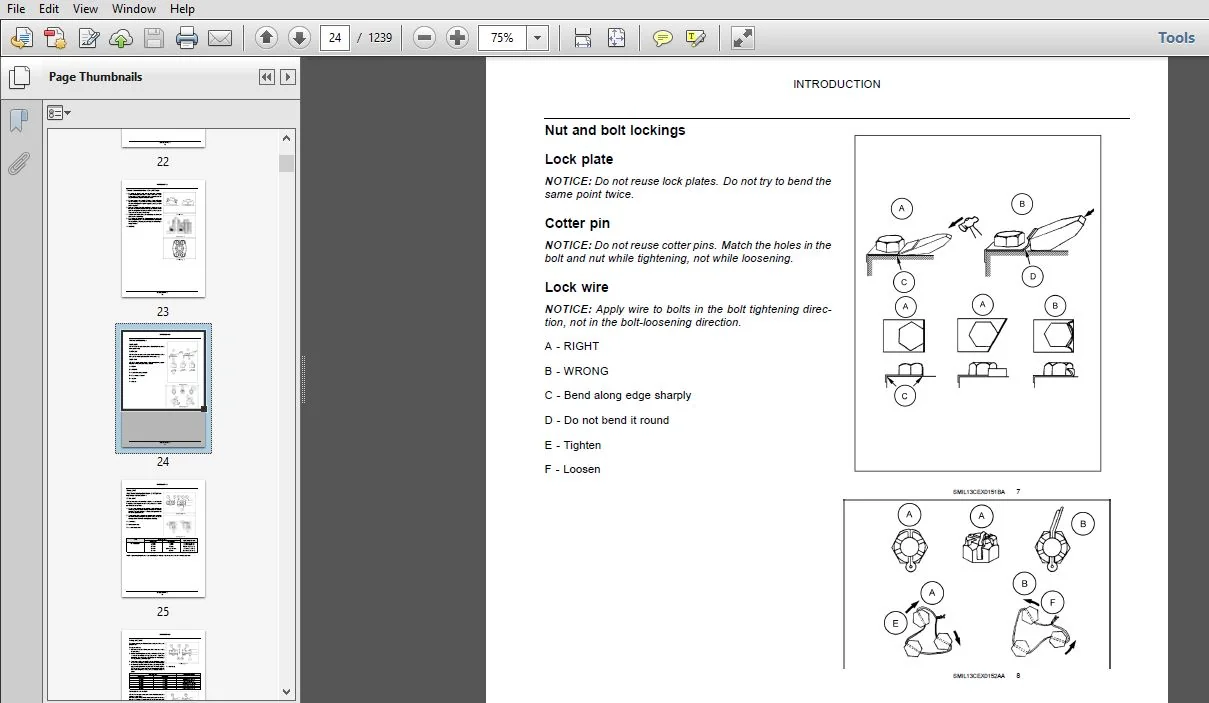
Task: Click the 'F - Loosen' legend line
Action: click(573, 469)
